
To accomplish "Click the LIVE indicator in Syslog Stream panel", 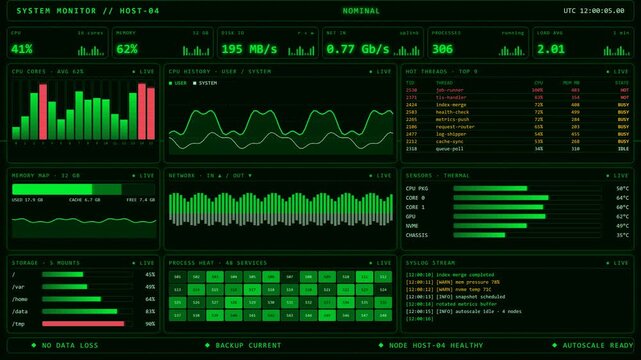I will click(x=617, y=263).
